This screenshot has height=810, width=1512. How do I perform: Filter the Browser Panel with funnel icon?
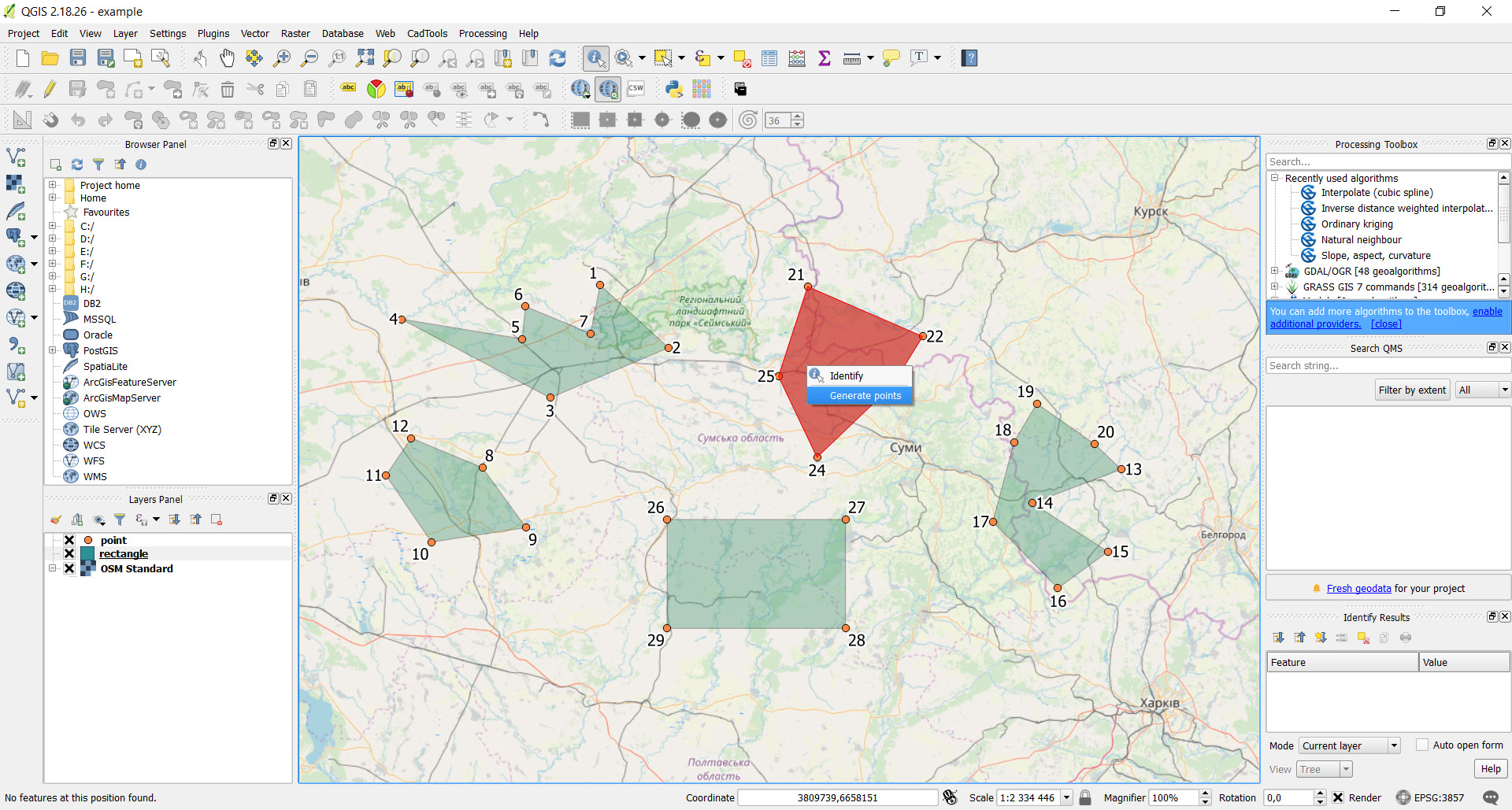point(98,165)
